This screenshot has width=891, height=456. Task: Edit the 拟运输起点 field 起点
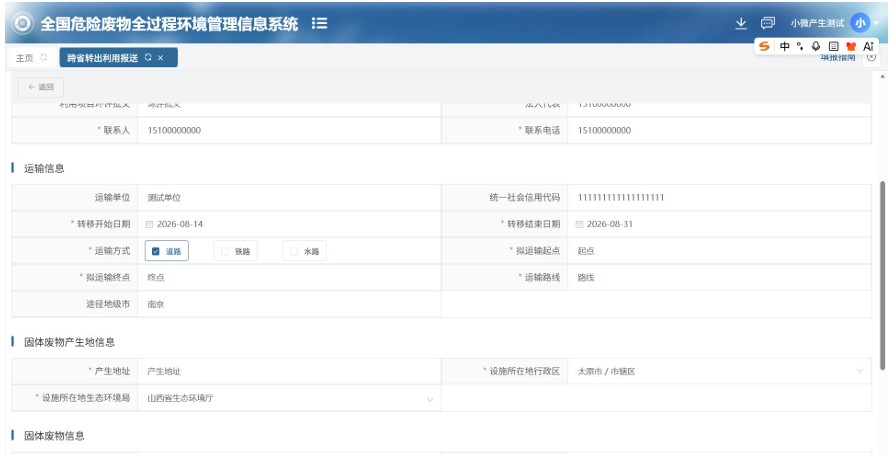pos(719,251)
